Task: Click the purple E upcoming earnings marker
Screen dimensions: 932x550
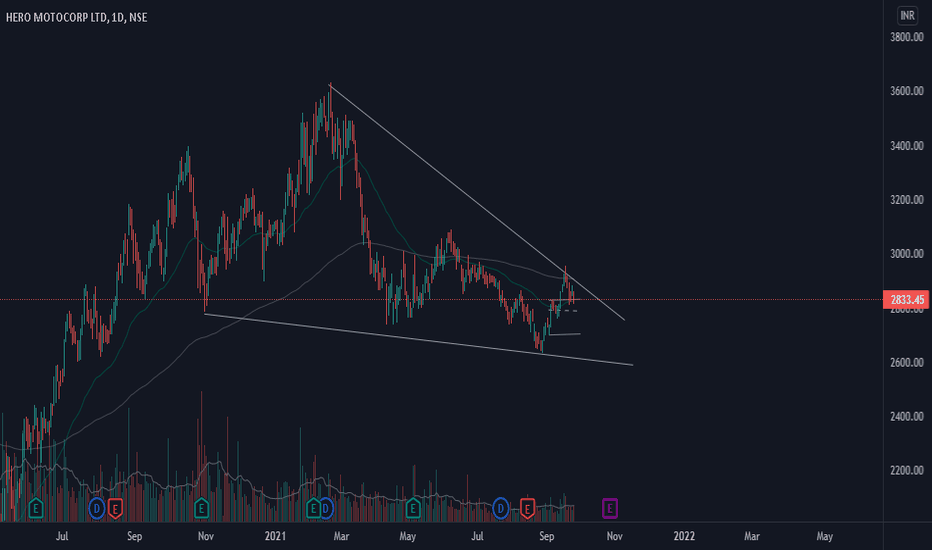Action: pyautogui.click(x=609, y=508)
